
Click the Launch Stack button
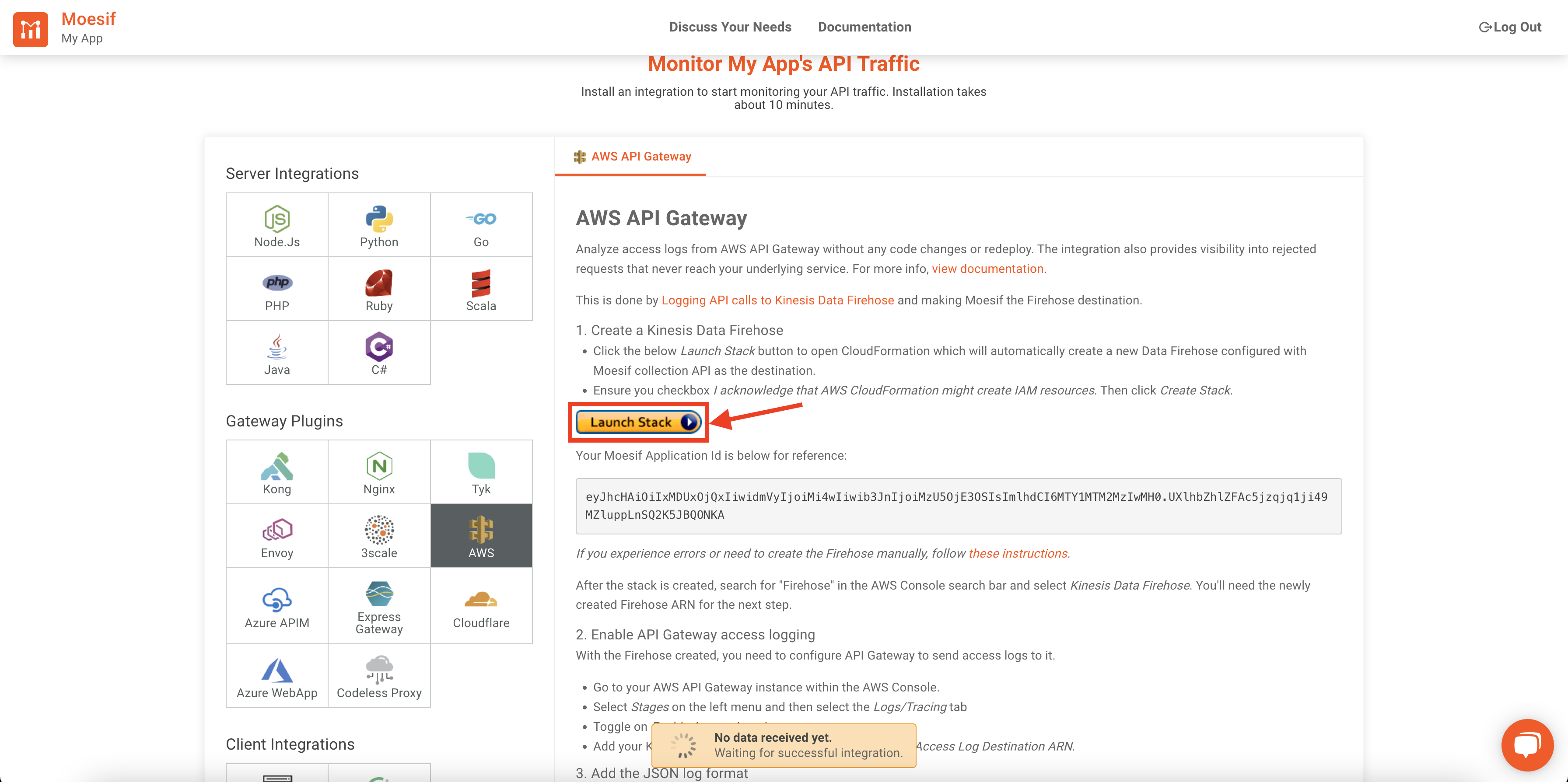coord(638,422)
